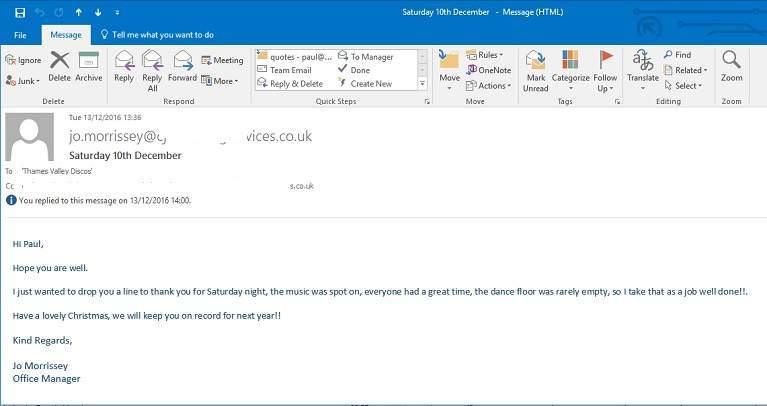Select the Message ribbon tab

65,35
